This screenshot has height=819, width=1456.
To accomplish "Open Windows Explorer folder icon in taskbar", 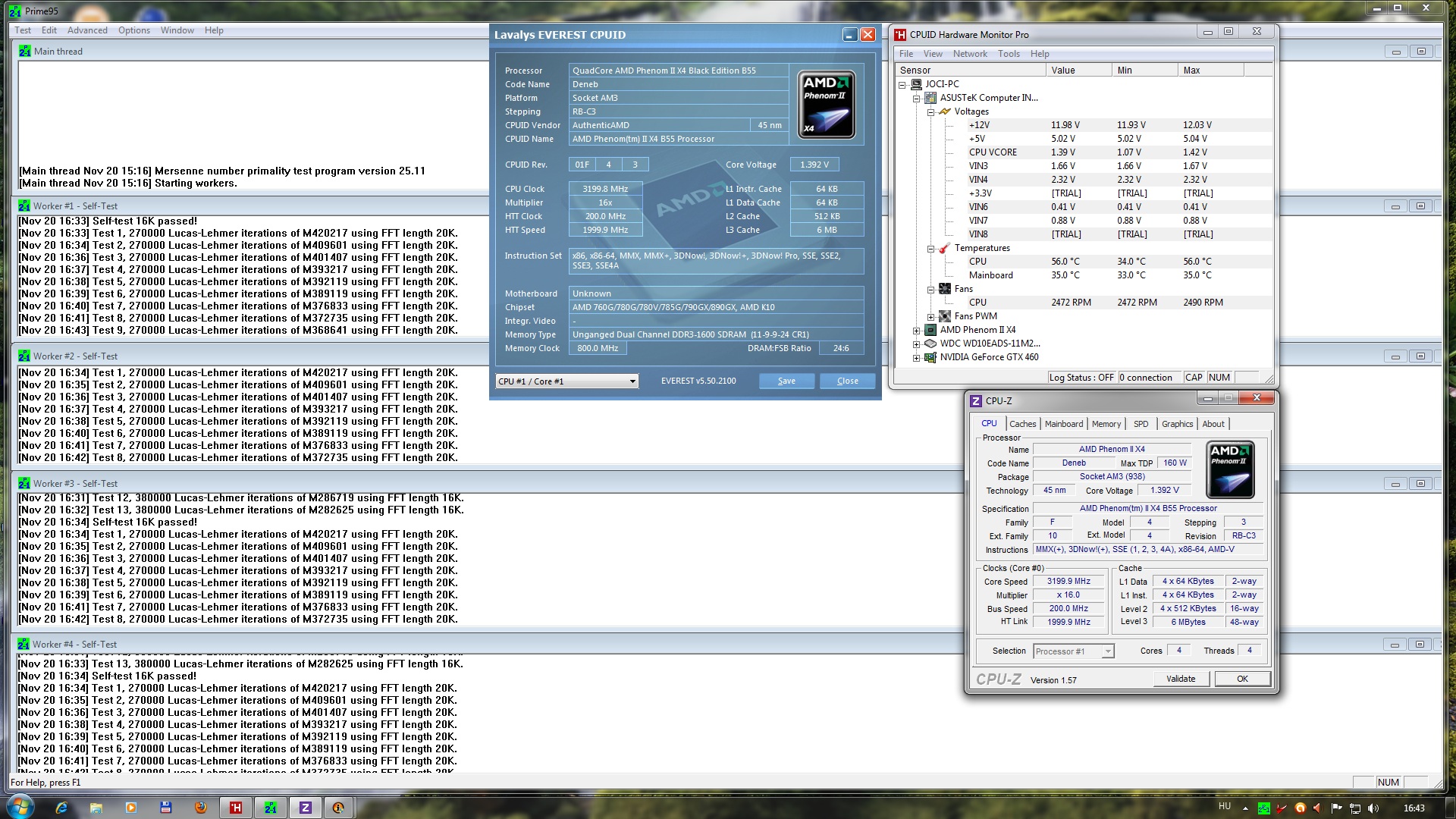I will click(96, 808).
